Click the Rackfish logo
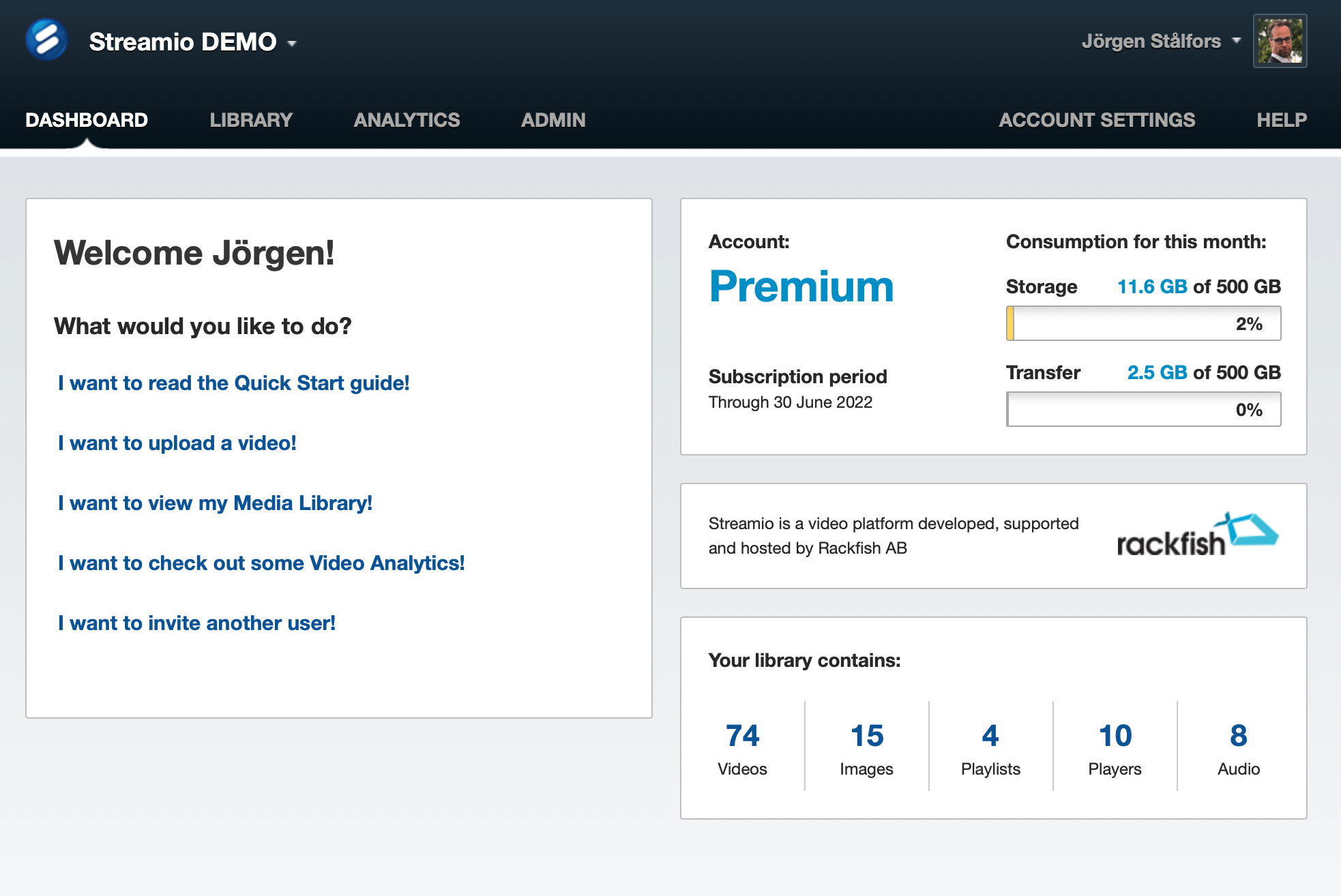 click(1196, 535)
